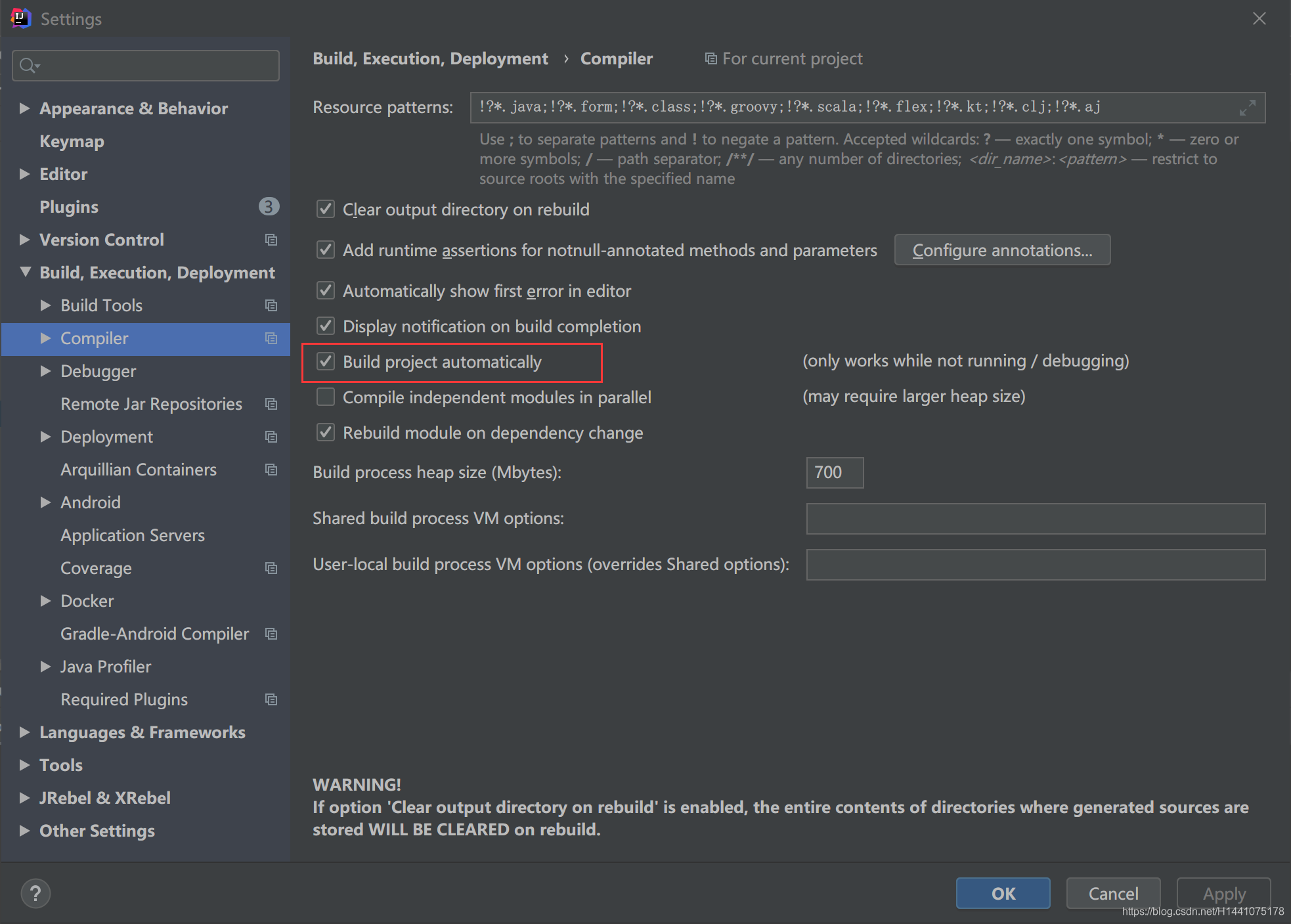
Task: Click the Cancel button
Action: tap(1113, 893)
